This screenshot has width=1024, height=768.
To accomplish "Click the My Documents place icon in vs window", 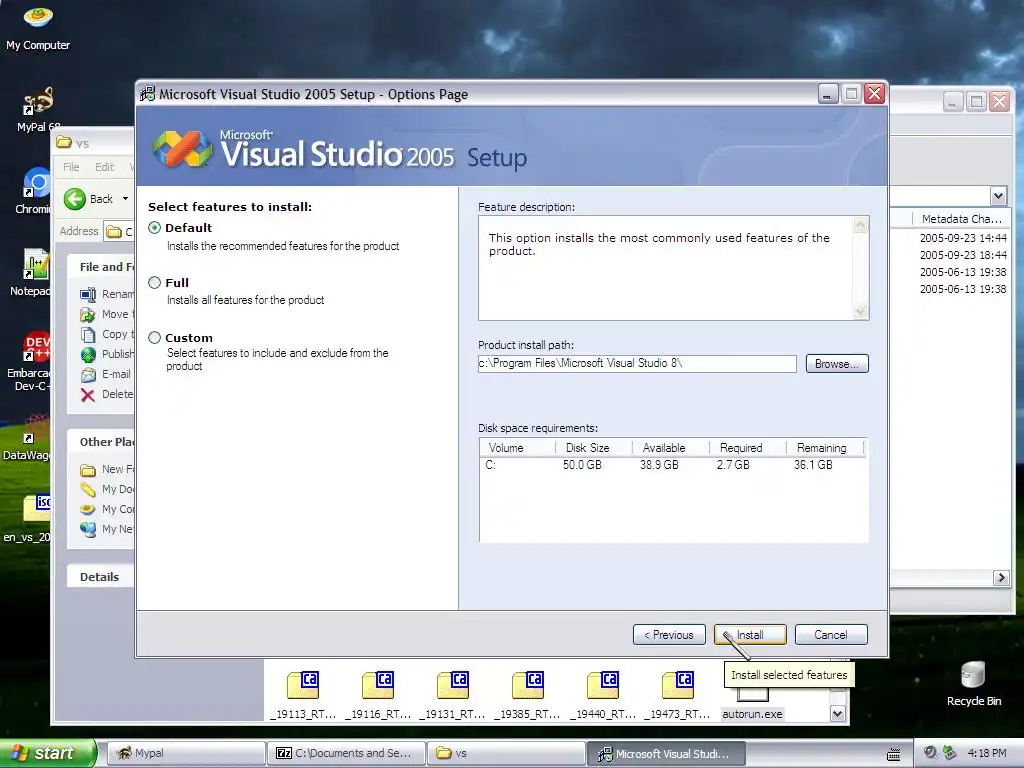I will click(88, 490).
